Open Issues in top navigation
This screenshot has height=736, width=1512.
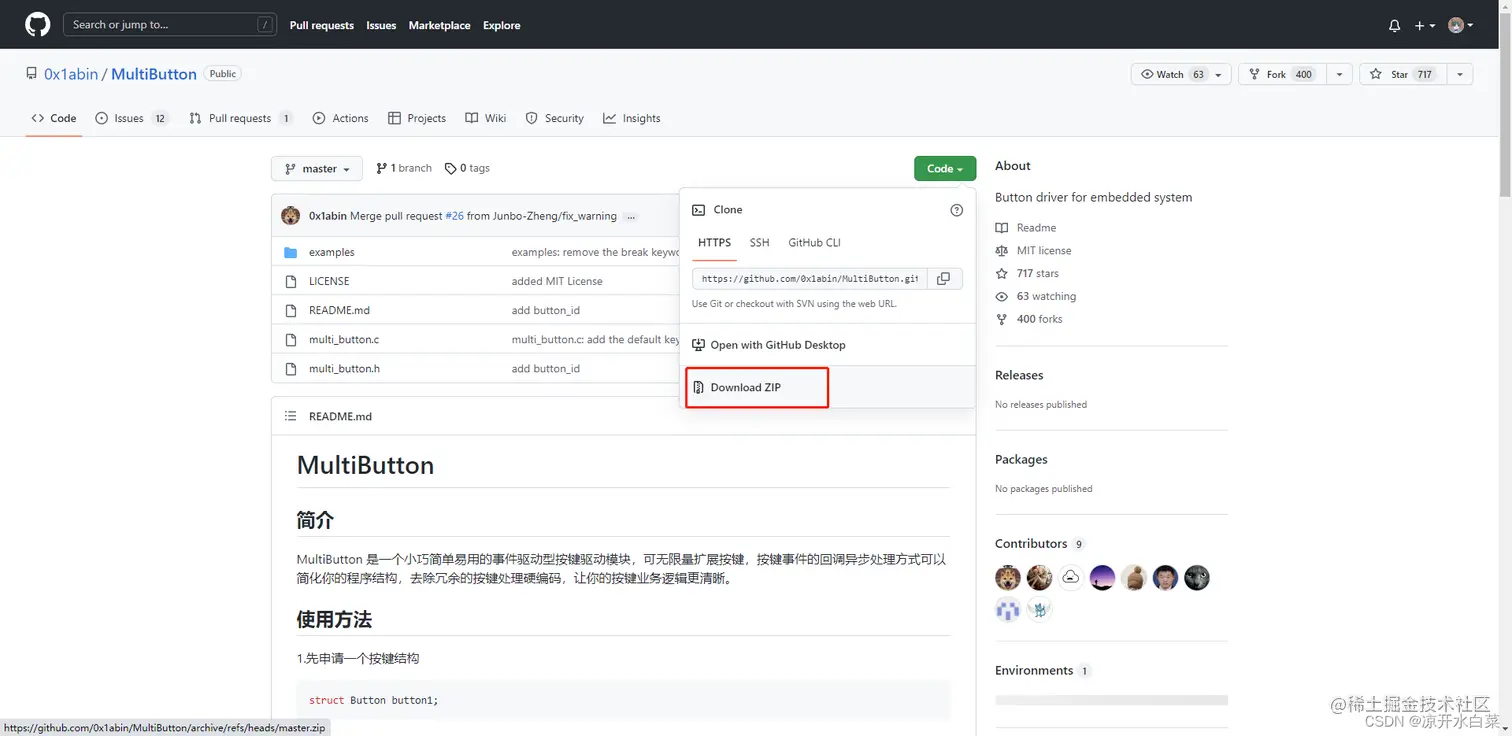click(x=381, y=26)
